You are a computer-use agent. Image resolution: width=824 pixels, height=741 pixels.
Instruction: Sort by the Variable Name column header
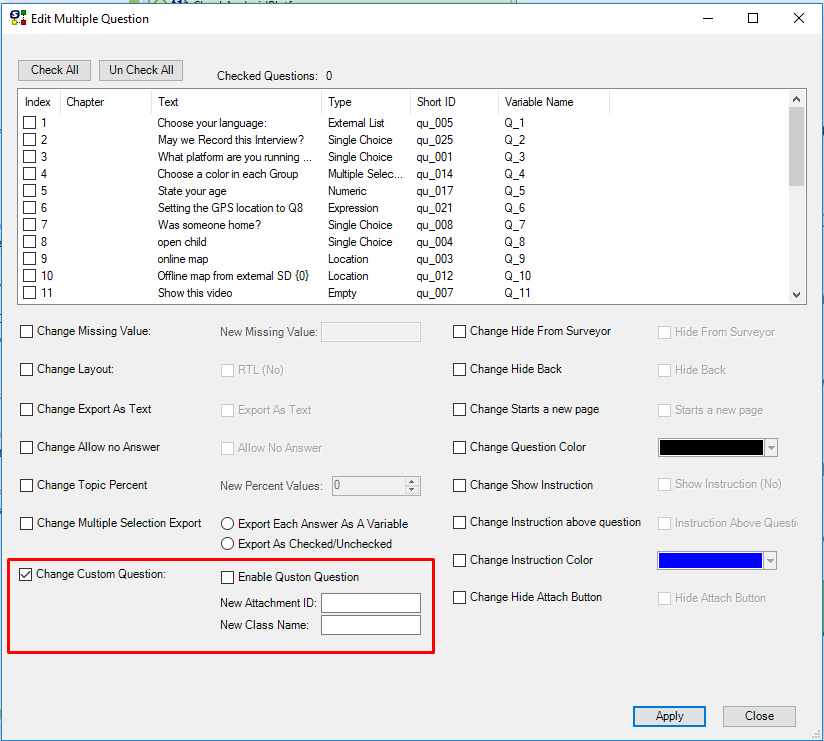tap(554, 102)
